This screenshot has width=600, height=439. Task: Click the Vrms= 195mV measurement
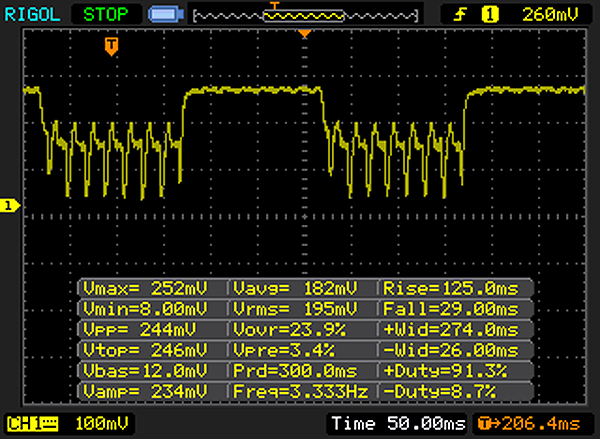pyautogui.click(x=295, y=309)
